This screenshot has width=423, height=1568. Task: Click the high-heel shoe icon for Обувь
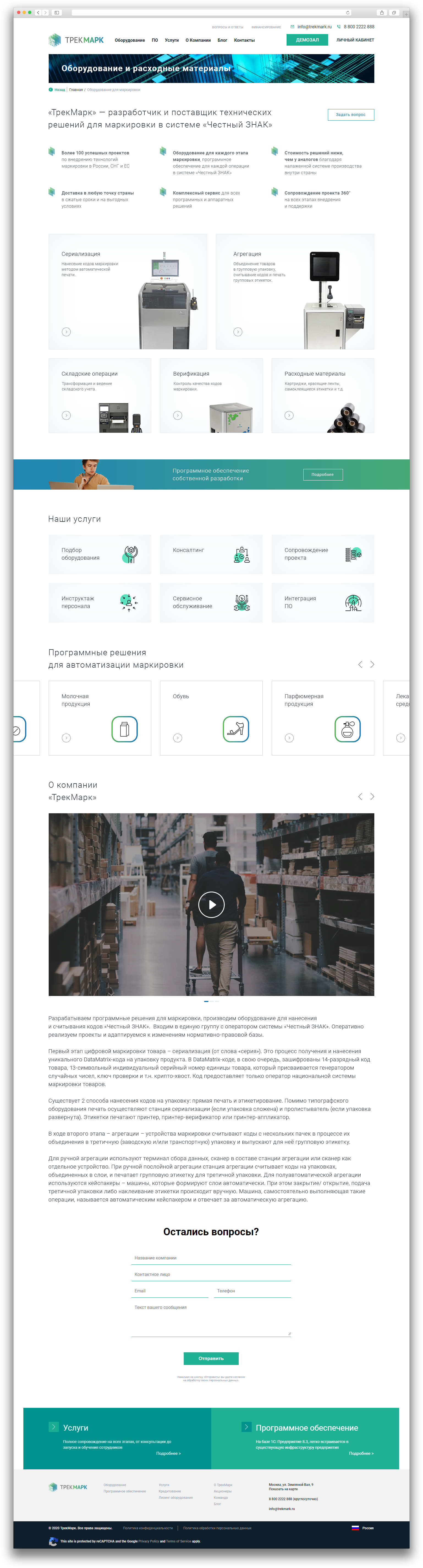pyautogui.click(x=236, y=729)
